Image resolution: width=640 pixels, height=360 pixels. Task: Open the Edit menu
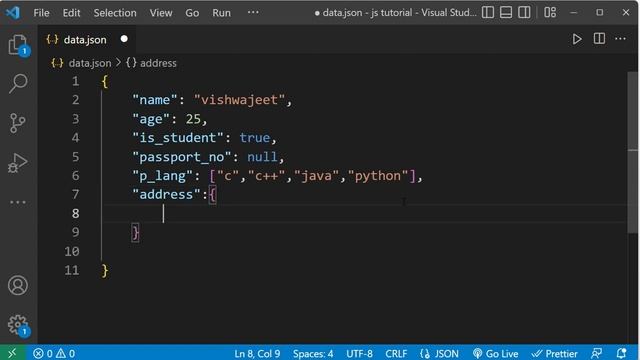[x=71, y=13]
